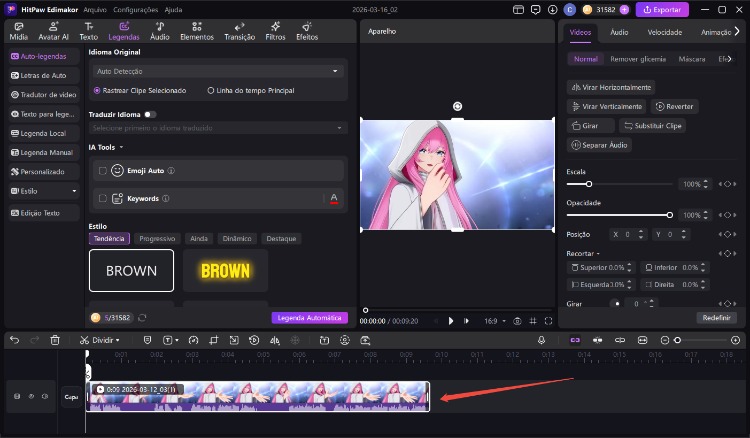Open the Filtros panel
Image resolution: width=750 pixels, height=438 pixels.
tap(276, 31)
